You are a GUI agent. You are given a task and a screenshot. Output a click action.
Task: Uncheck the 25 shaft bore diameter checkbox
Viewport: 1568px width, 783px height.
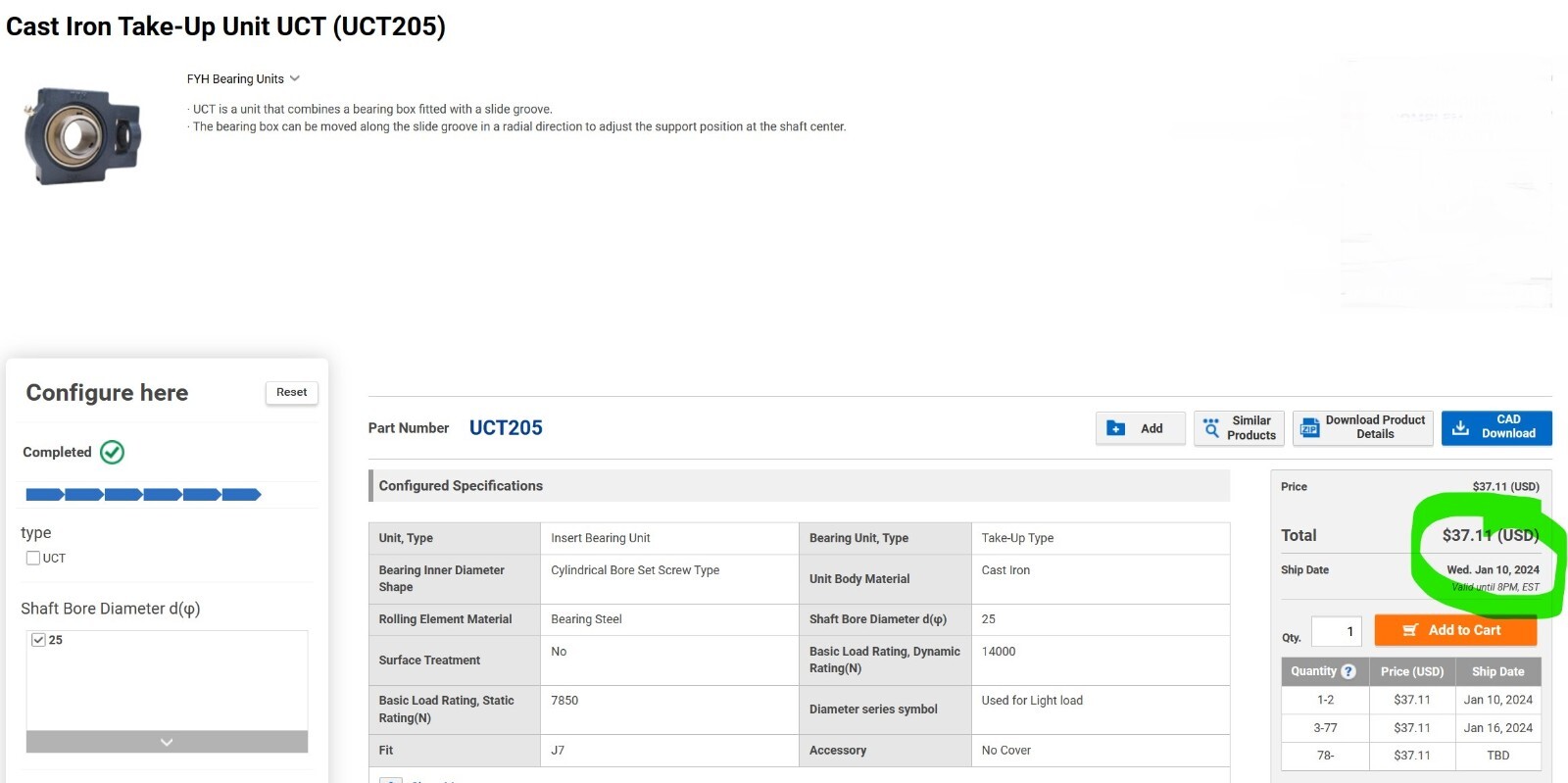(x=38, y=640)
